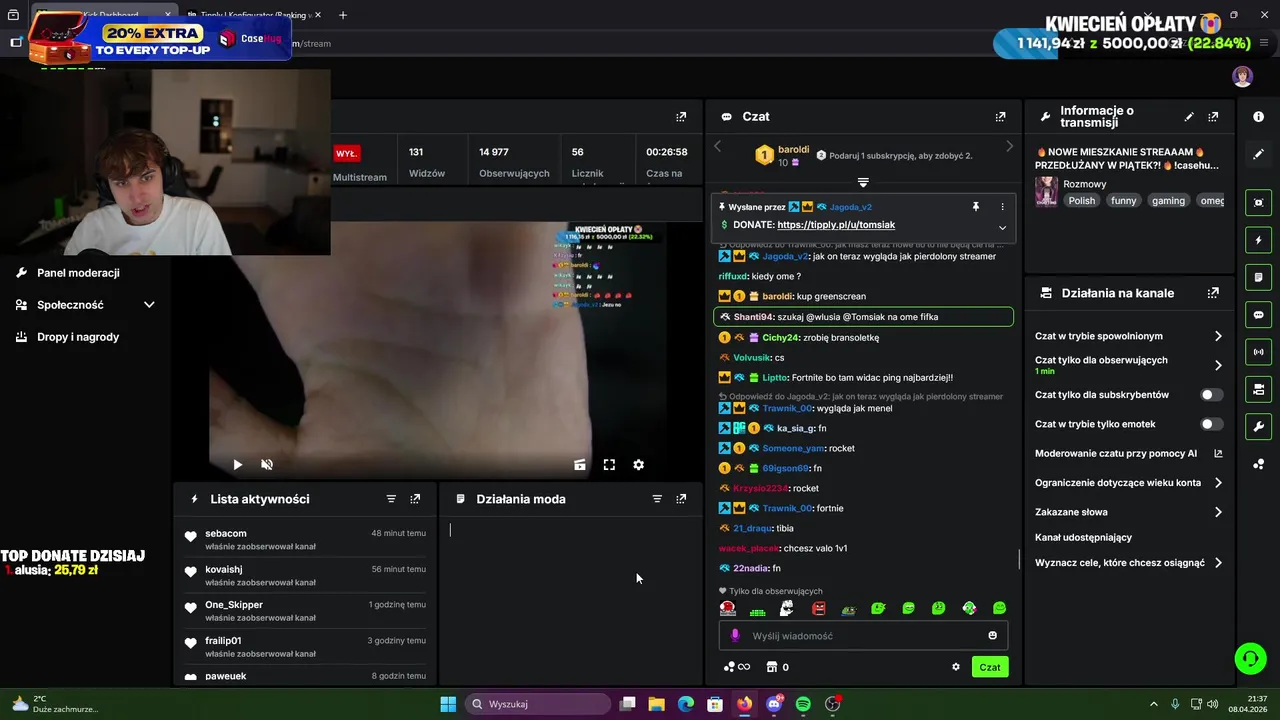Image resolution: width=1280 pixels, height=720 pixels.
Task: Open a new browser tab with plus
Action: (342, 15)
